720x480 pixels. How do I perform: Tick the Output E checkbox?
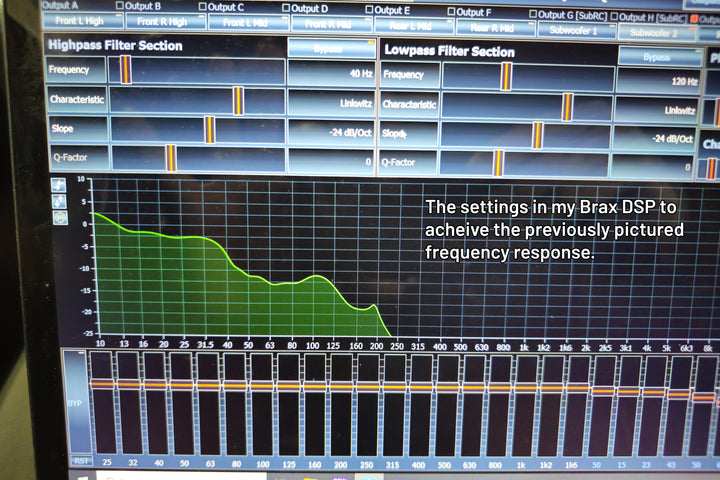[x=369, y=9]
